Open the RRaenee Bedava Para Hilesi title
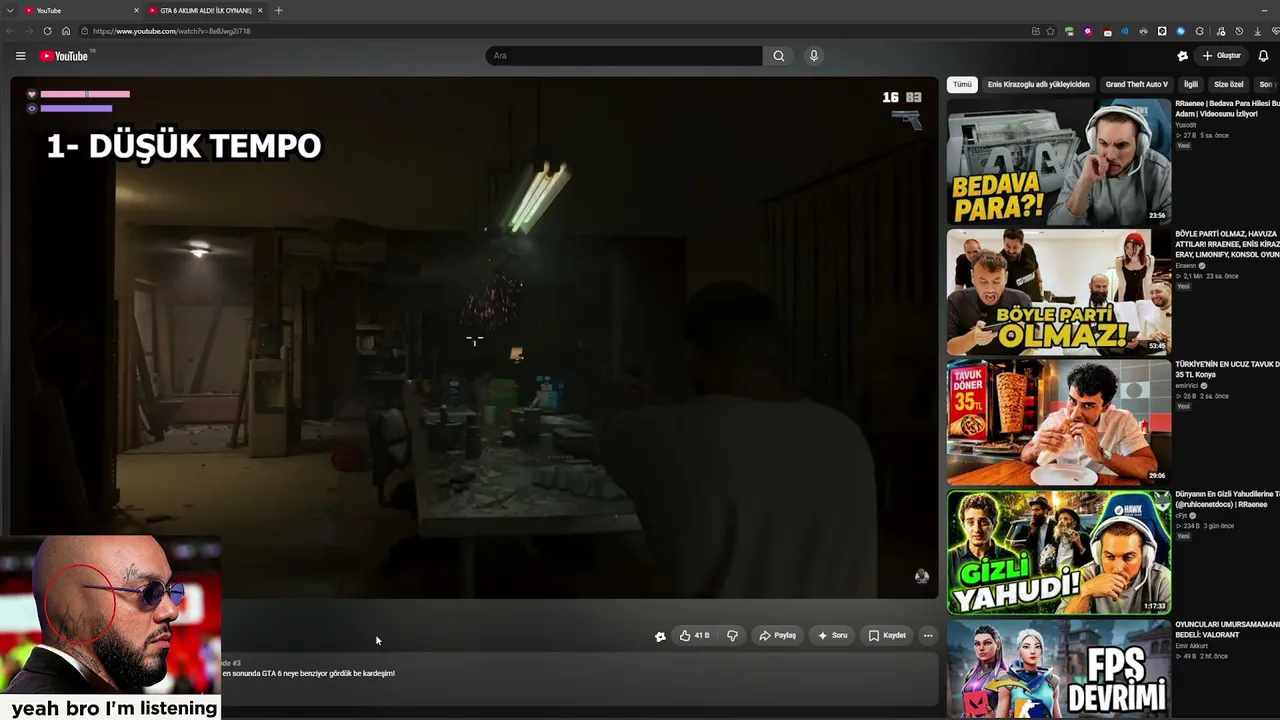 pyautogui.click(x=1227, y=109)
